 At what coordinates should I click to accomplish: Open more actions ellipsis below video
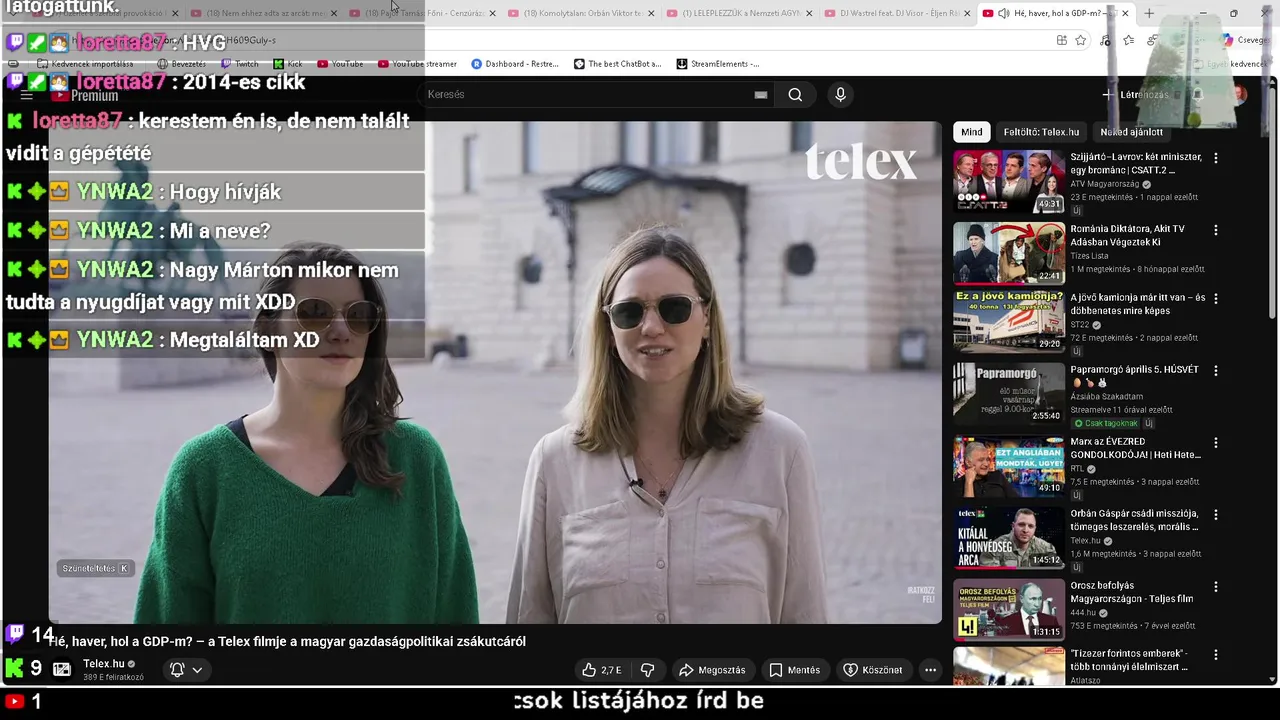coord(930,670)
